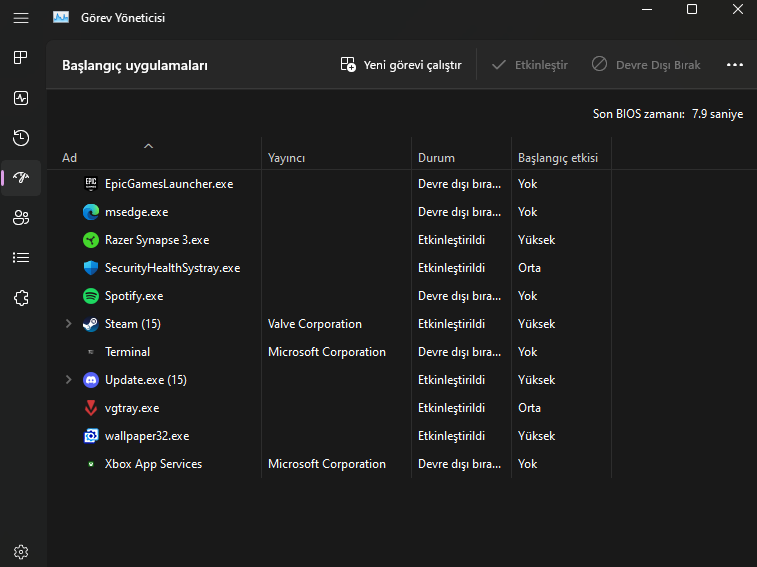
Task: Open the Details page list icon
Action: [20, 258]
